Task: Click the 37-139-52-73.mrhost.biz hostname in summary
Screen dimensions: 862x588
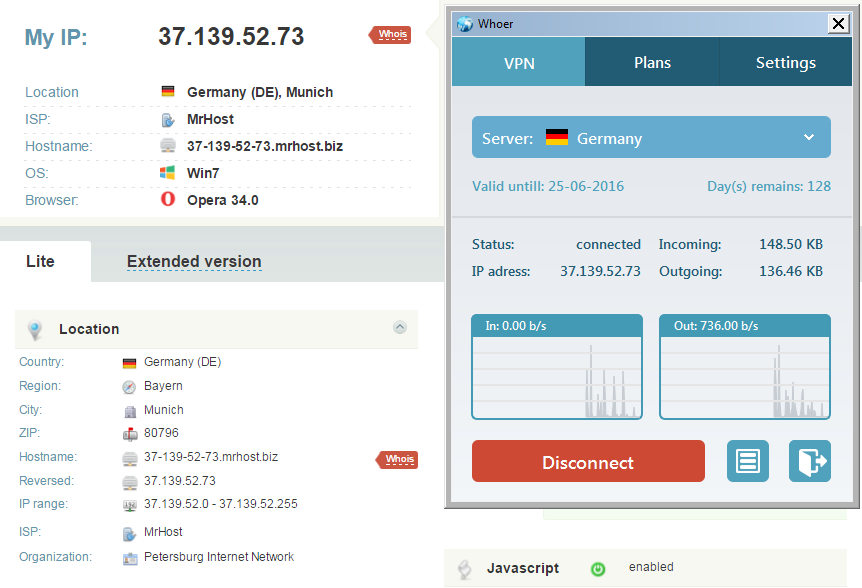Action: (x=265, y=146)
